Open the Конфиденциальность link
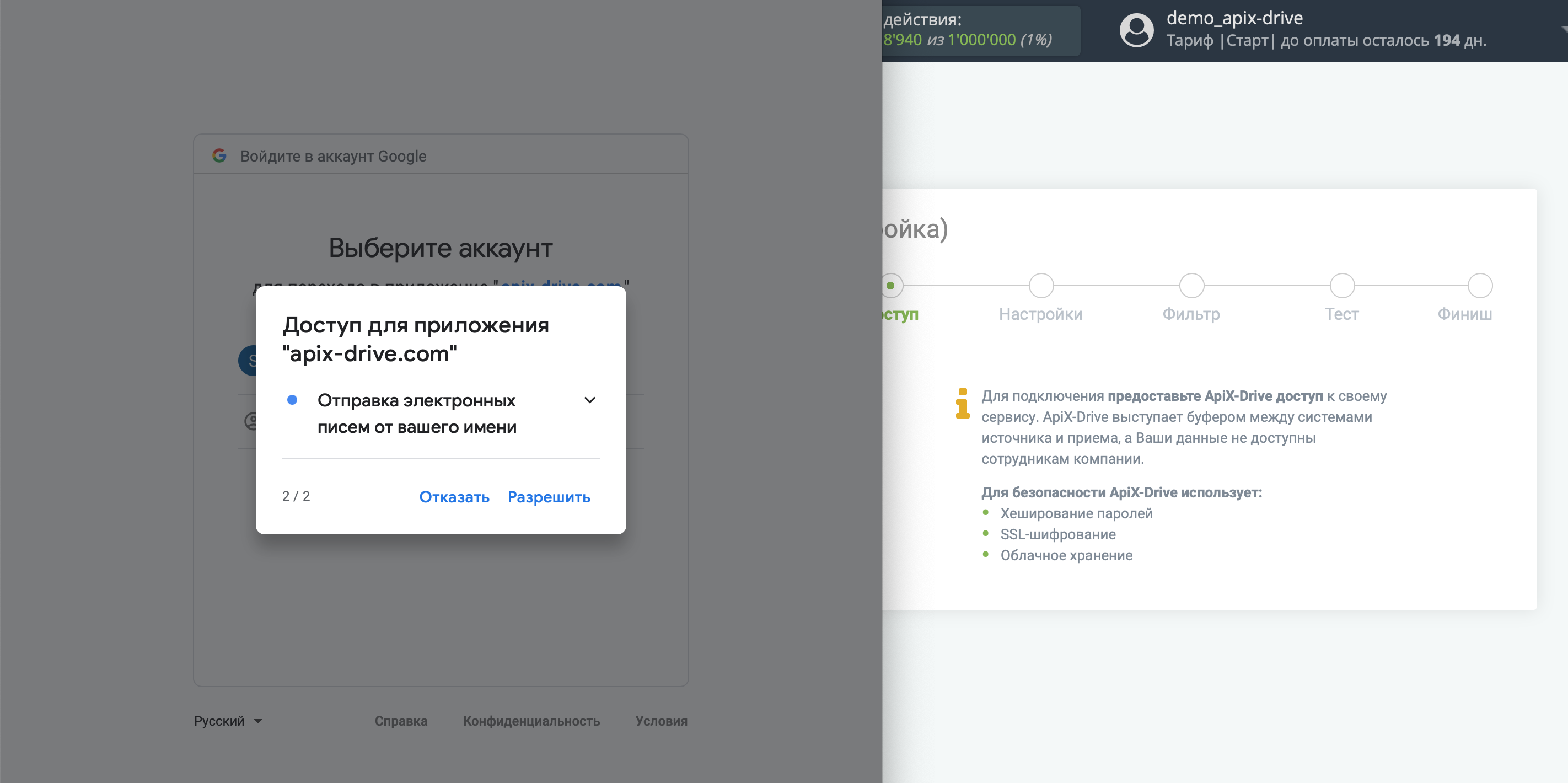 pos(531,721)
